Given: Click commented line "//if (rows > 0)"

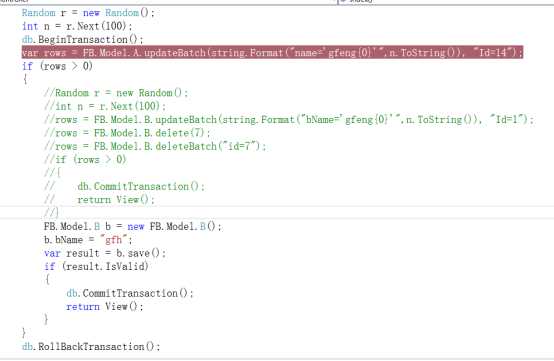Looking at the screenshot, I should pos(85,160).
